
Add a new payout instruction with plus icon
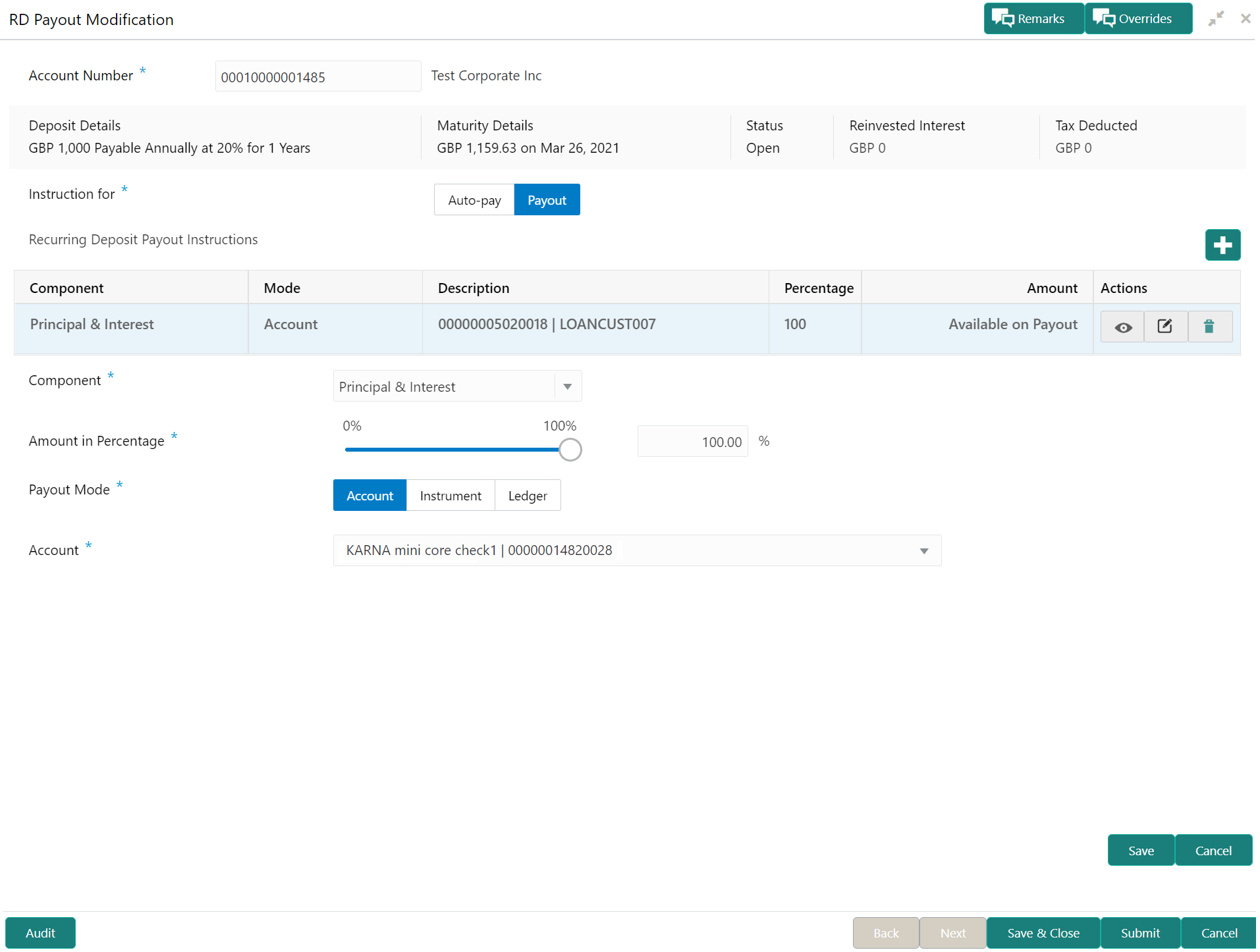(x=1222, y=245)
